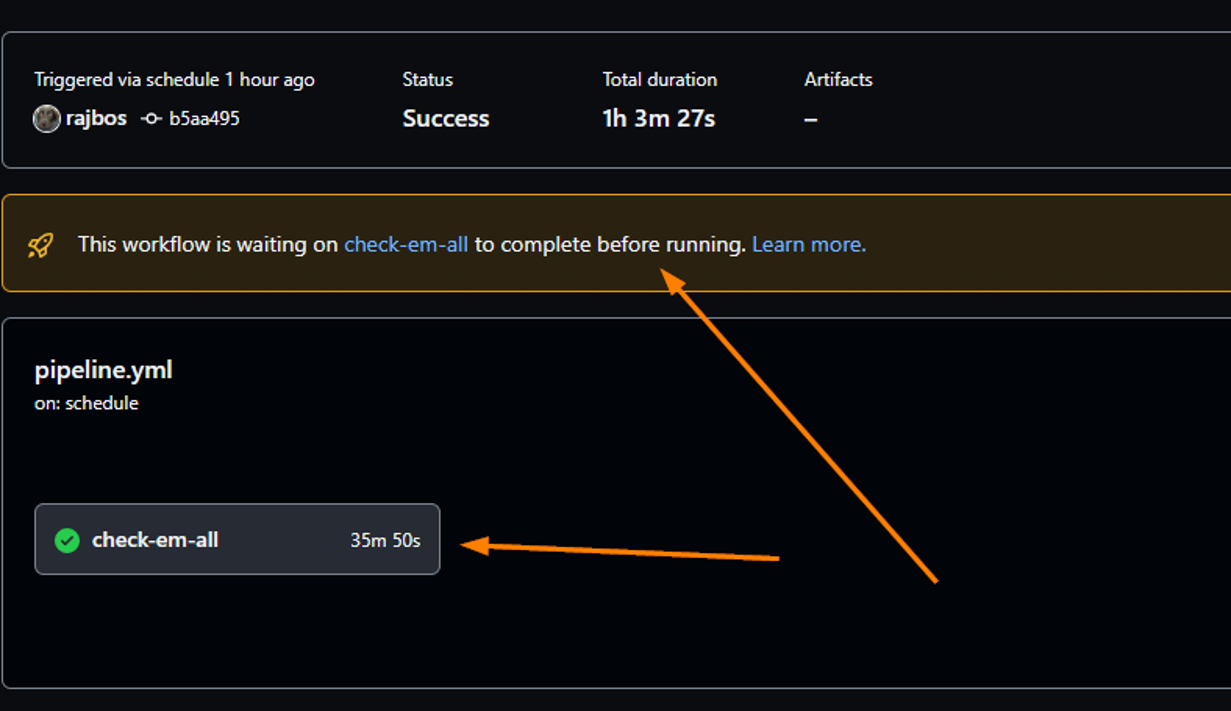Image resolution: width=1231 pixels, height=711 pixels.
Task: Click the rocket icon in the warning banner
Action: [x=41, y=243]
